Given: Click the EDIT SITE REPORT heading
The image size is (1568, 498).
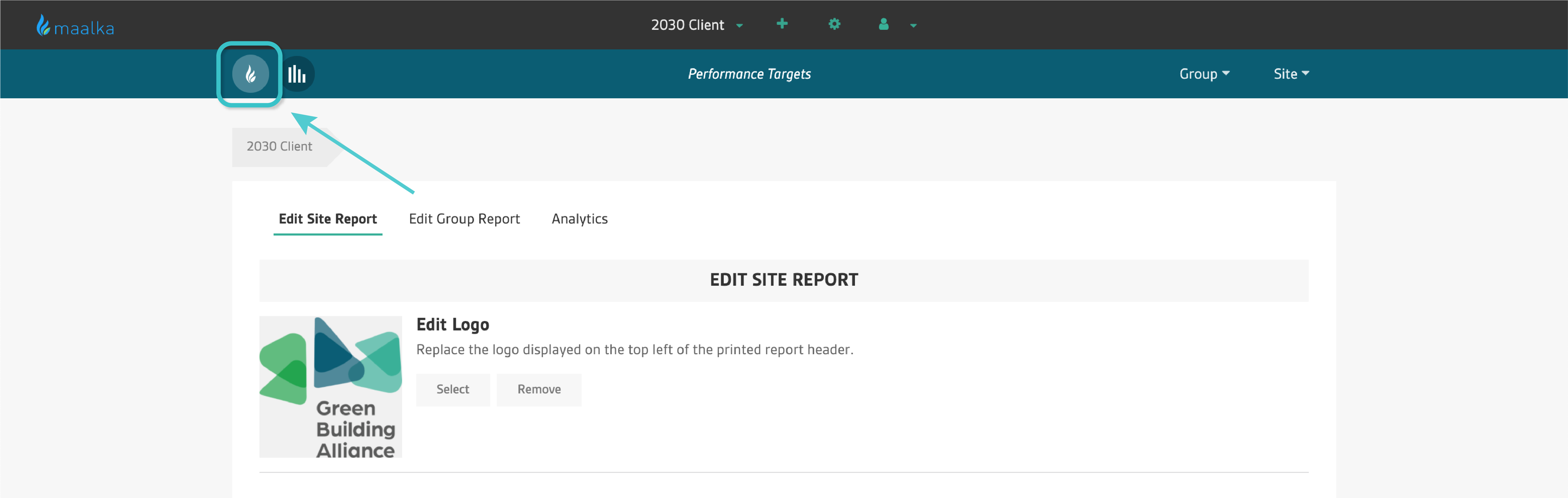Looking at the screenshot, I should (x=784, y=280).
